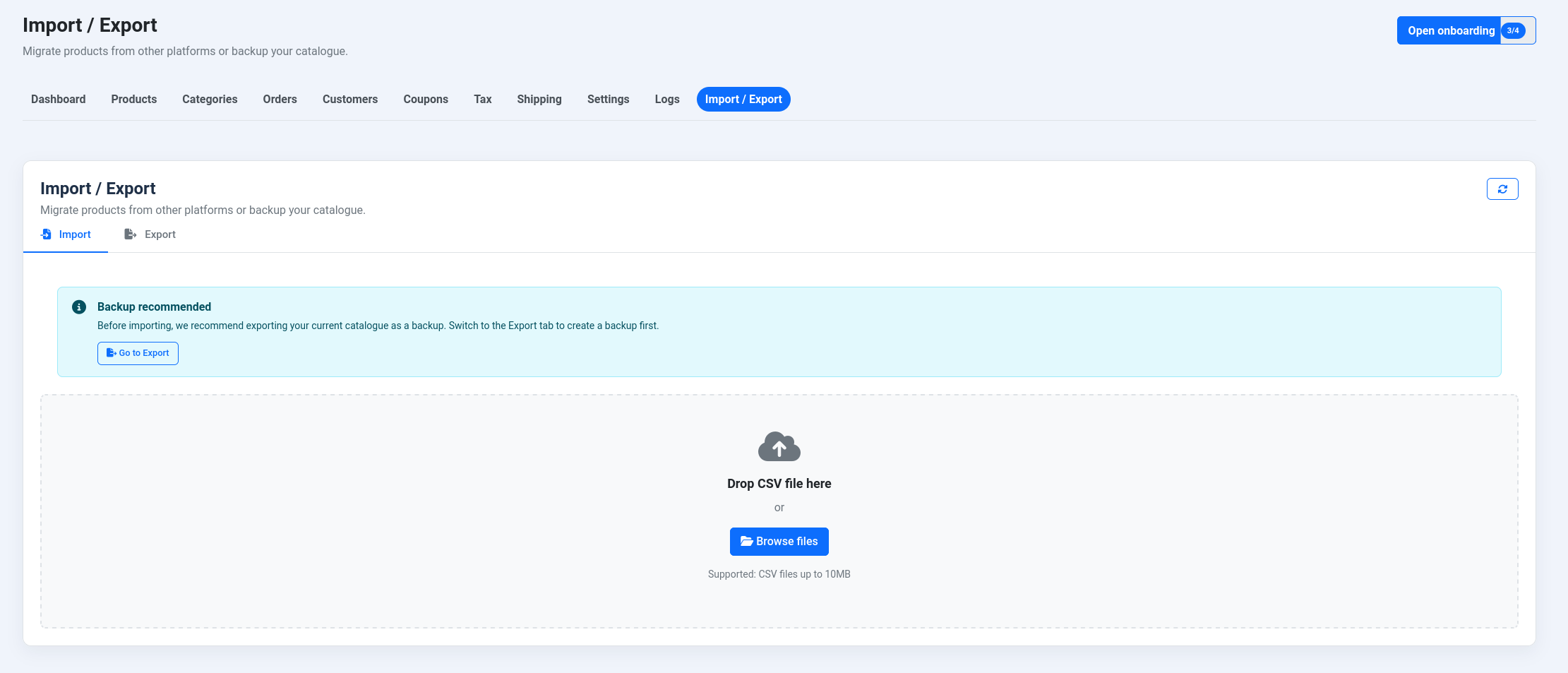The height and width of the screenshot is (673, 1568).
Task: Click the info icon in the backup banner
Action: (x=78, y=306)
